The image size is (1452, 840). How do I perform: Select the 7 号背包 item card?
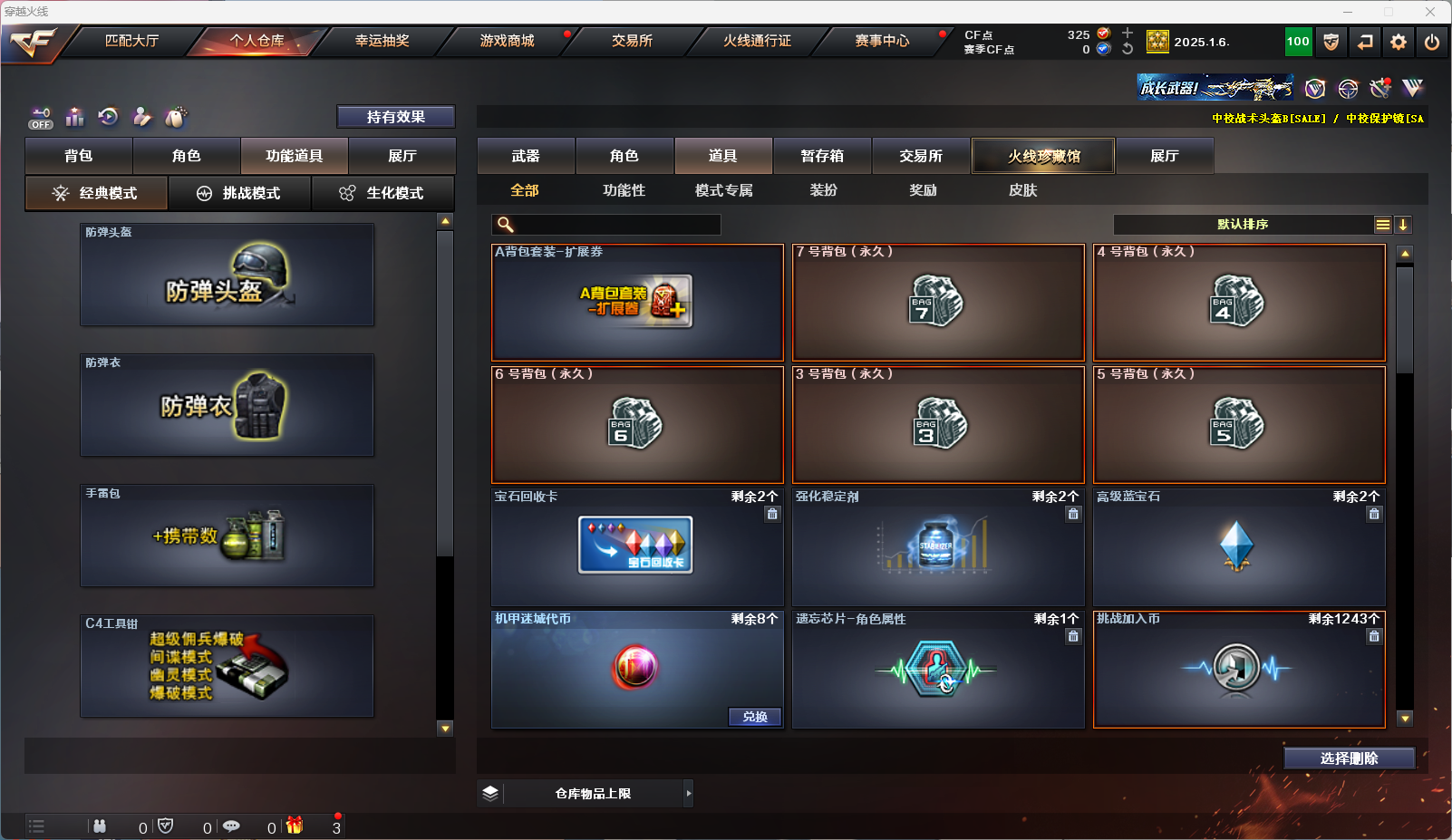point(938,303)
